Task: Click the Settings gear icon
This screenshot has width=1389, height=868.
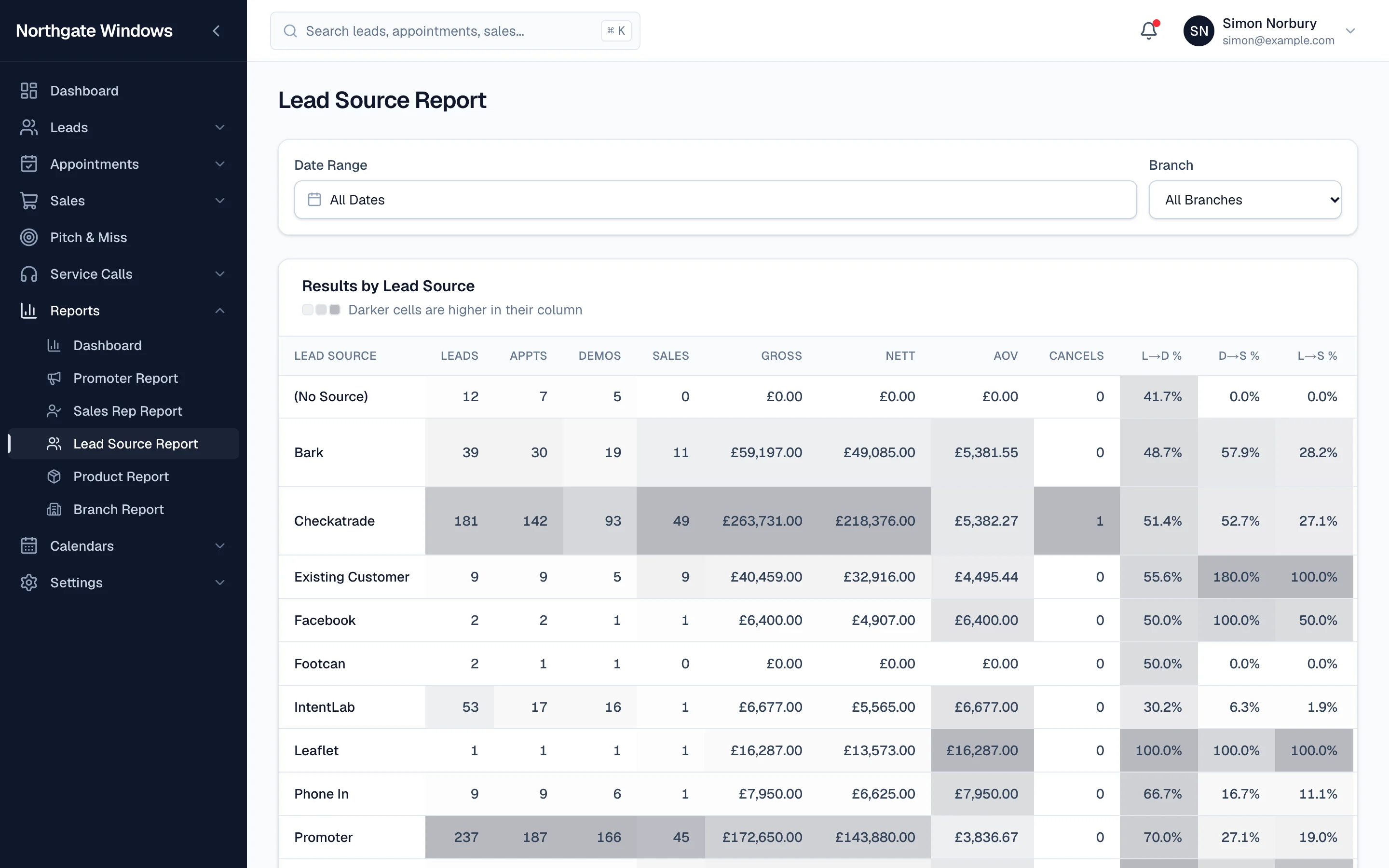Action: (x=29, y=583)
